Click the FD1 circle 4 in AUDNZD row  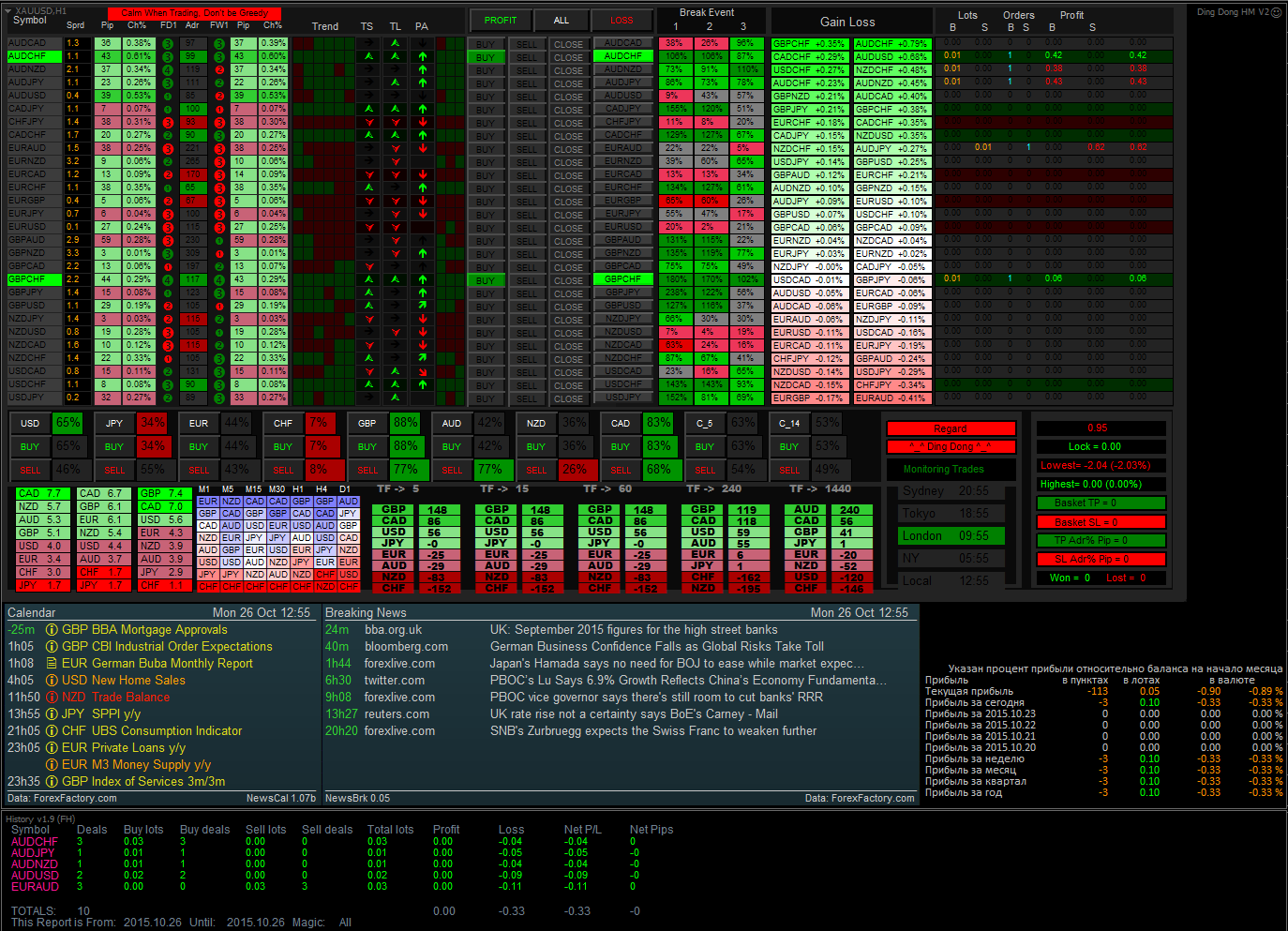[x=170, y=69]
